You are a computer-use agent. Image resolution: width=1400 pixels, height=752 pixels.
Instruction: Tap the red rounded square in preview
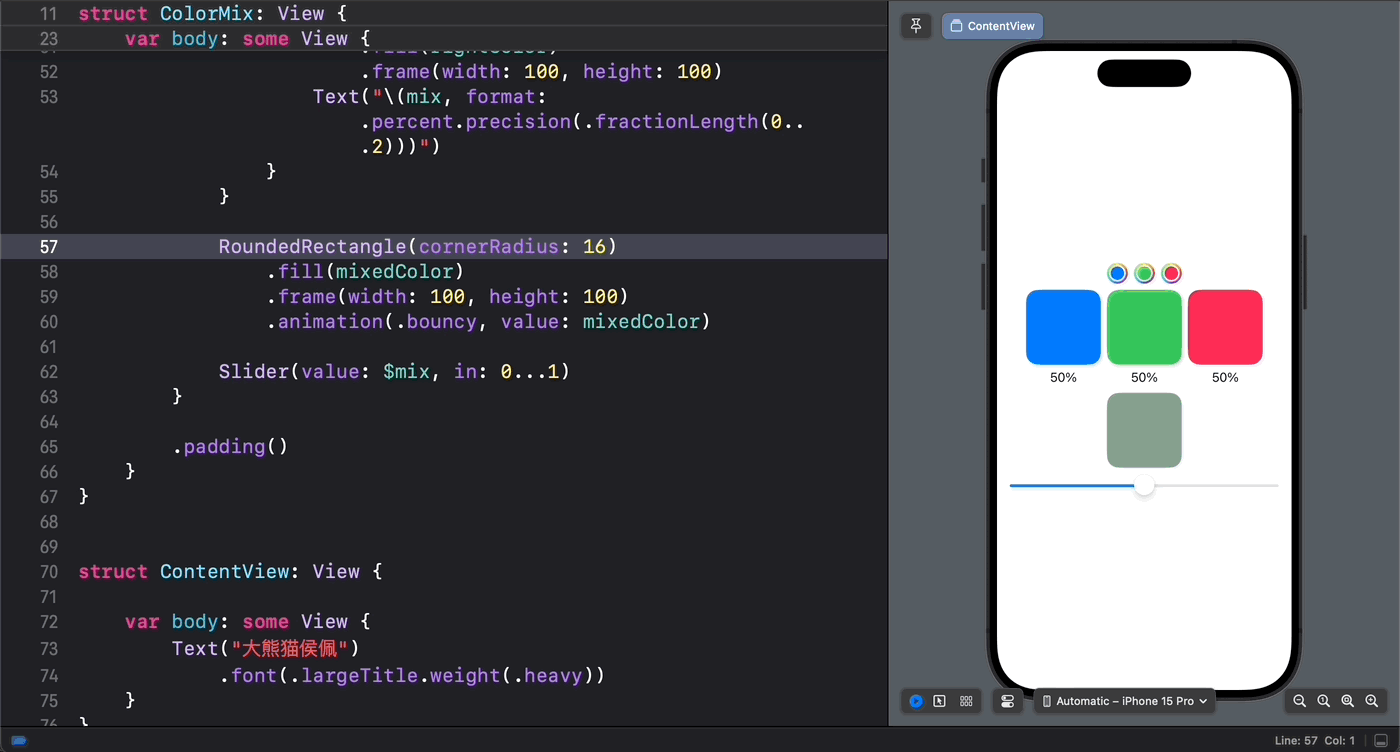[x=1225, y=327]
